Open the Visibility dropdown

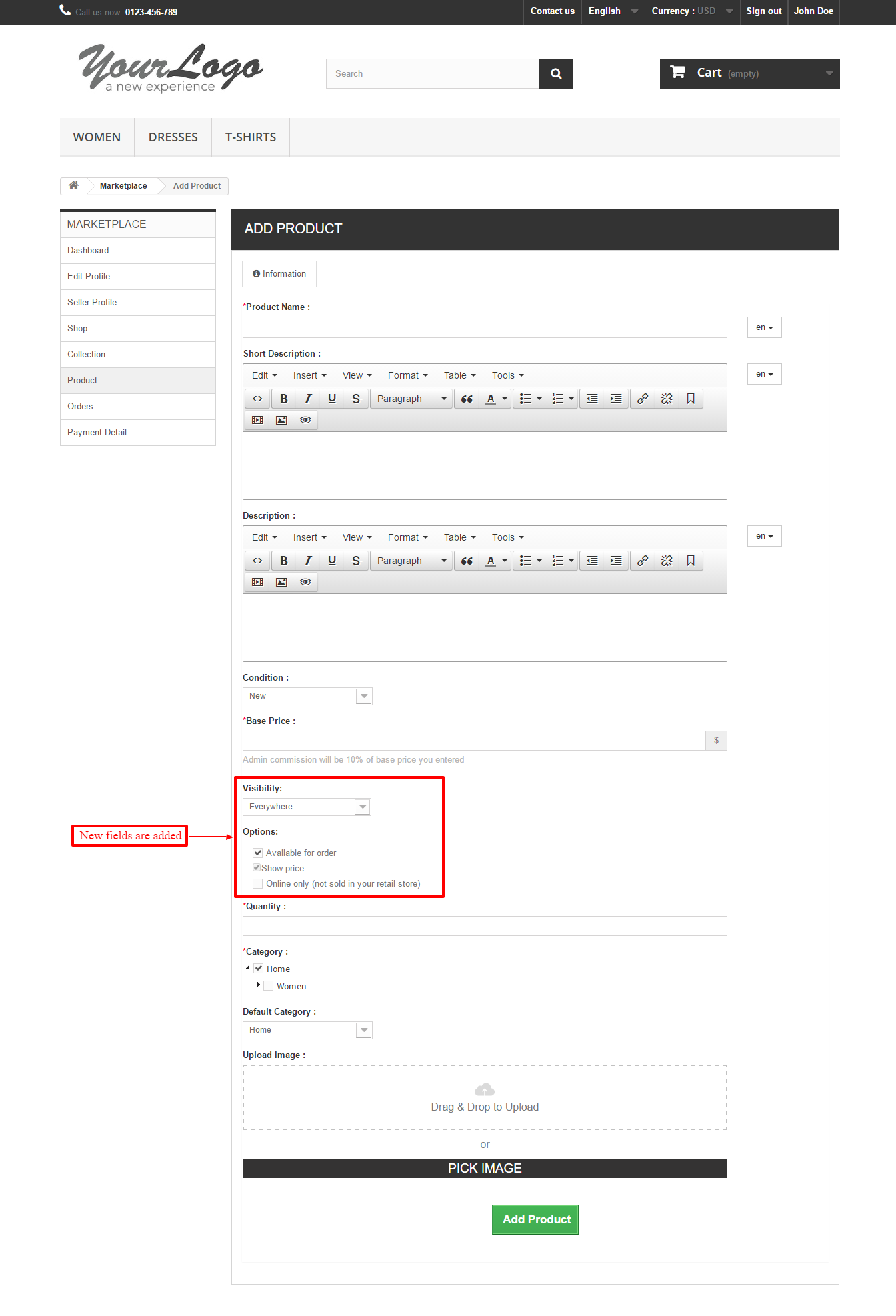362,807
